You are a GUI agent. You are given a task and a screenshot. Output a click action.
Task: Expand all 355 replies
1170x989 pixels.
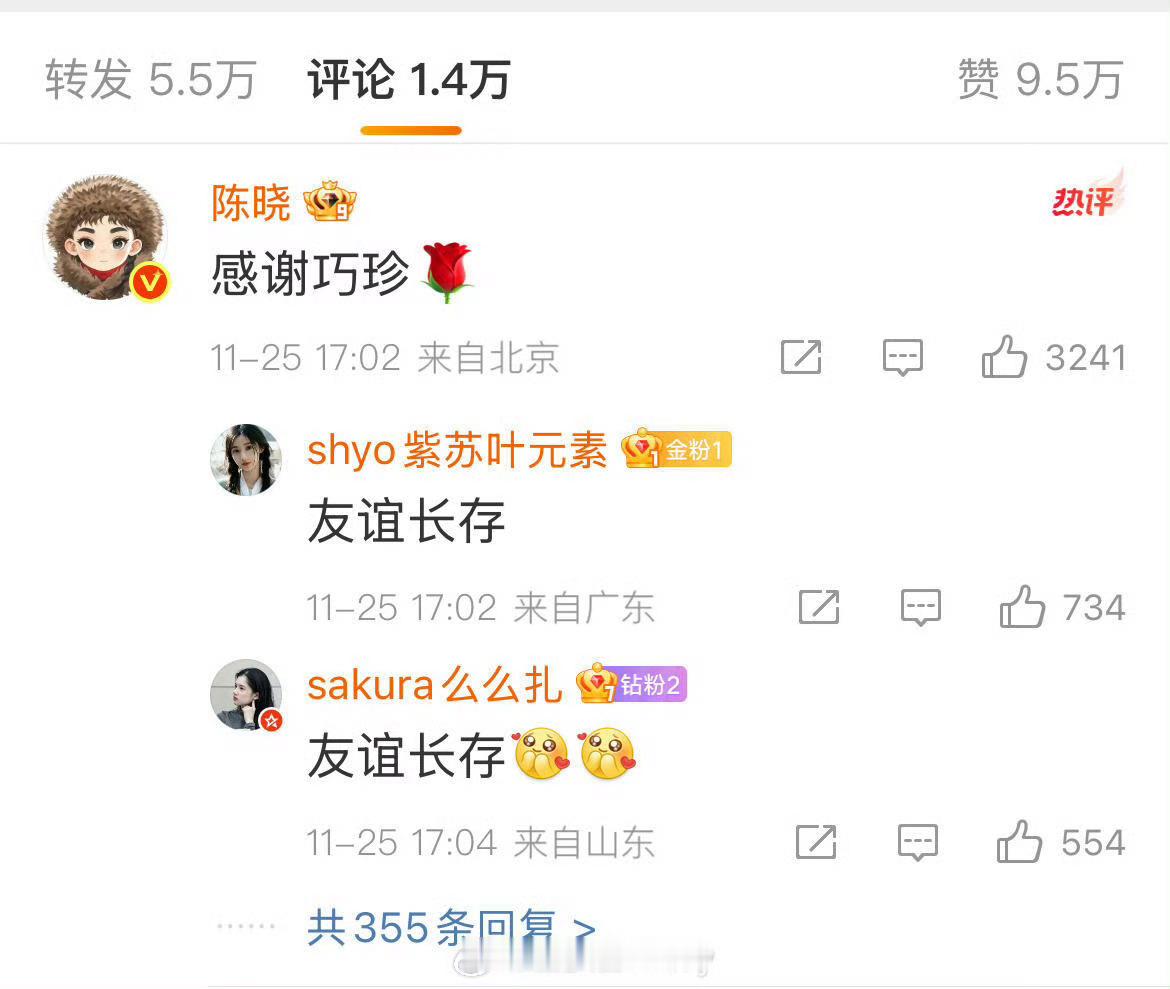point(451,928)
